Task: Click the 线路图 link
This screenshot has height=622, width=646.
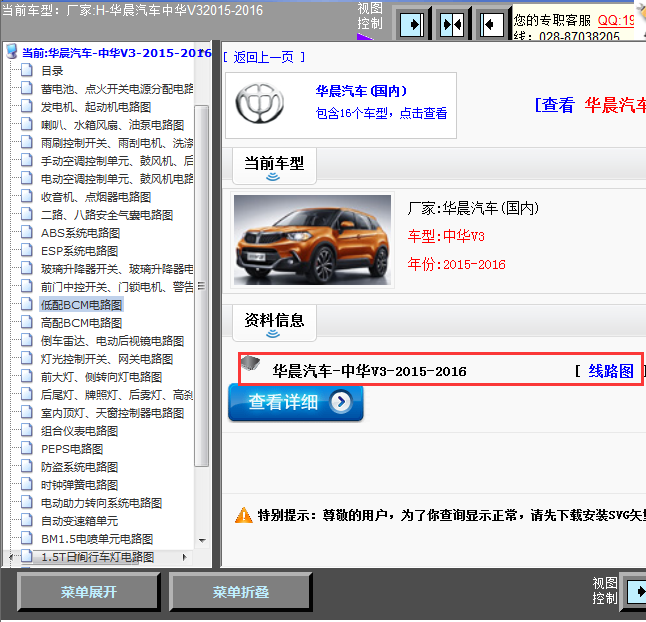Action: (611, 371)
